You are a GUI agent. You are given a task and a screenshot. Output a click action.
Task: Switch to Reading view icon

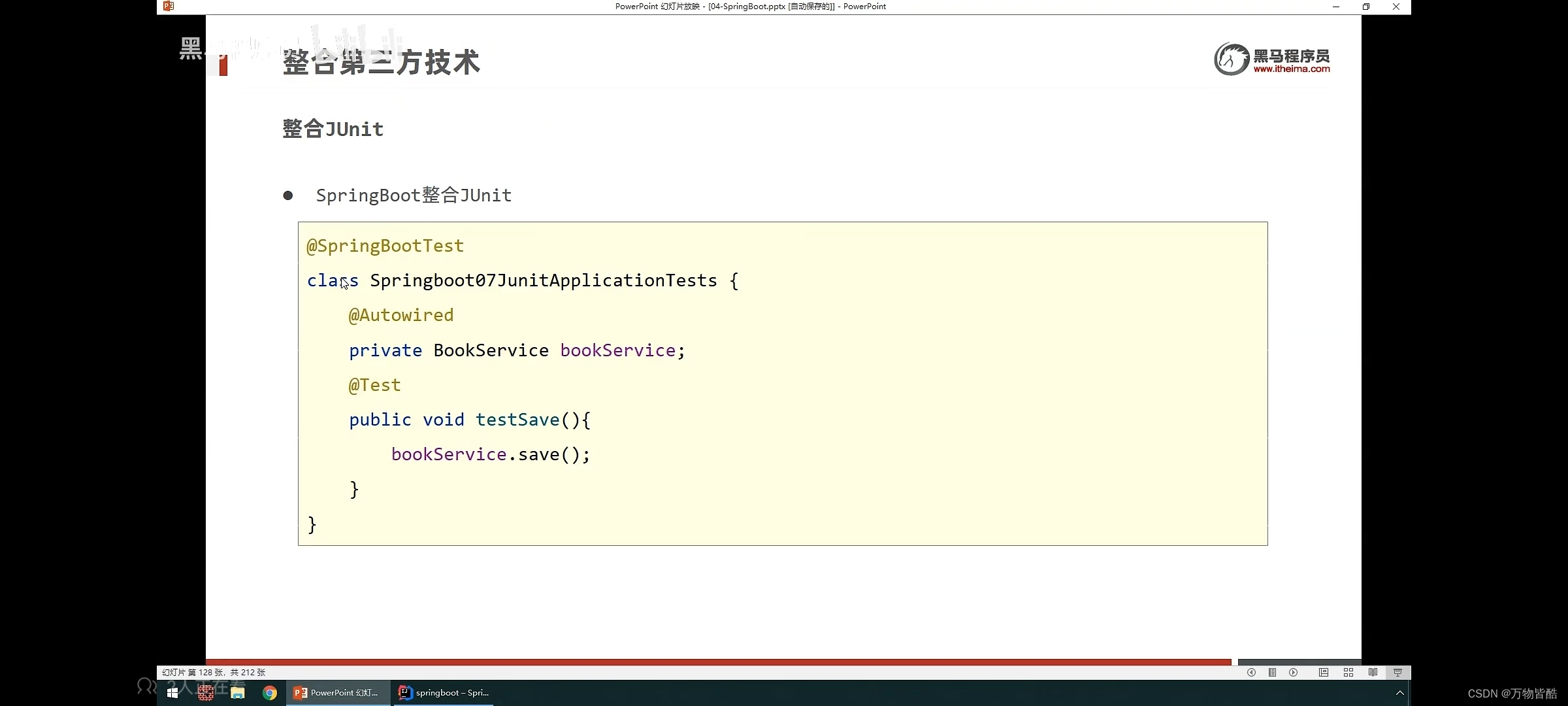point(1373,672)
